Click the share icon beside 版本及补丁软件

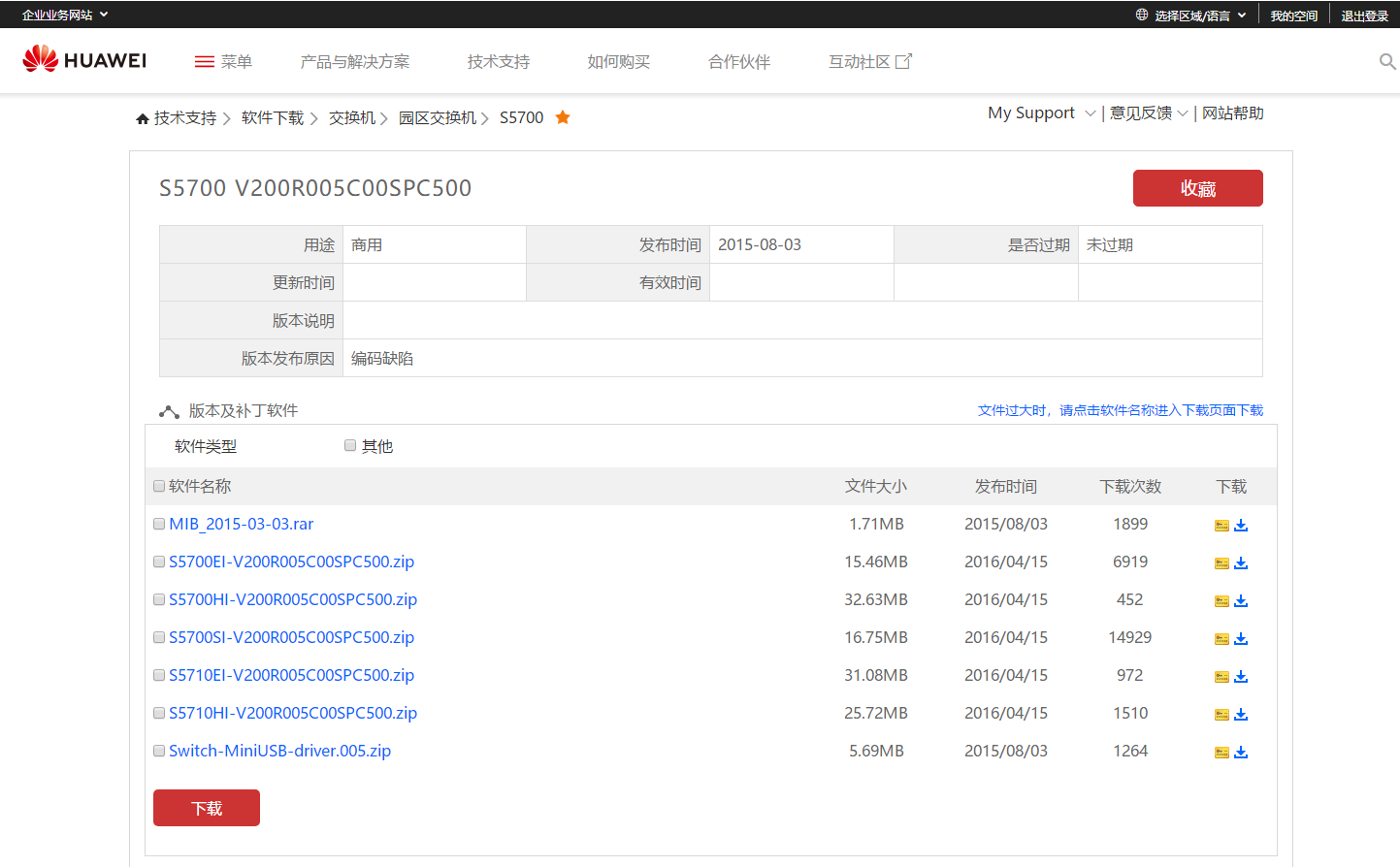[x=169, y=411]
